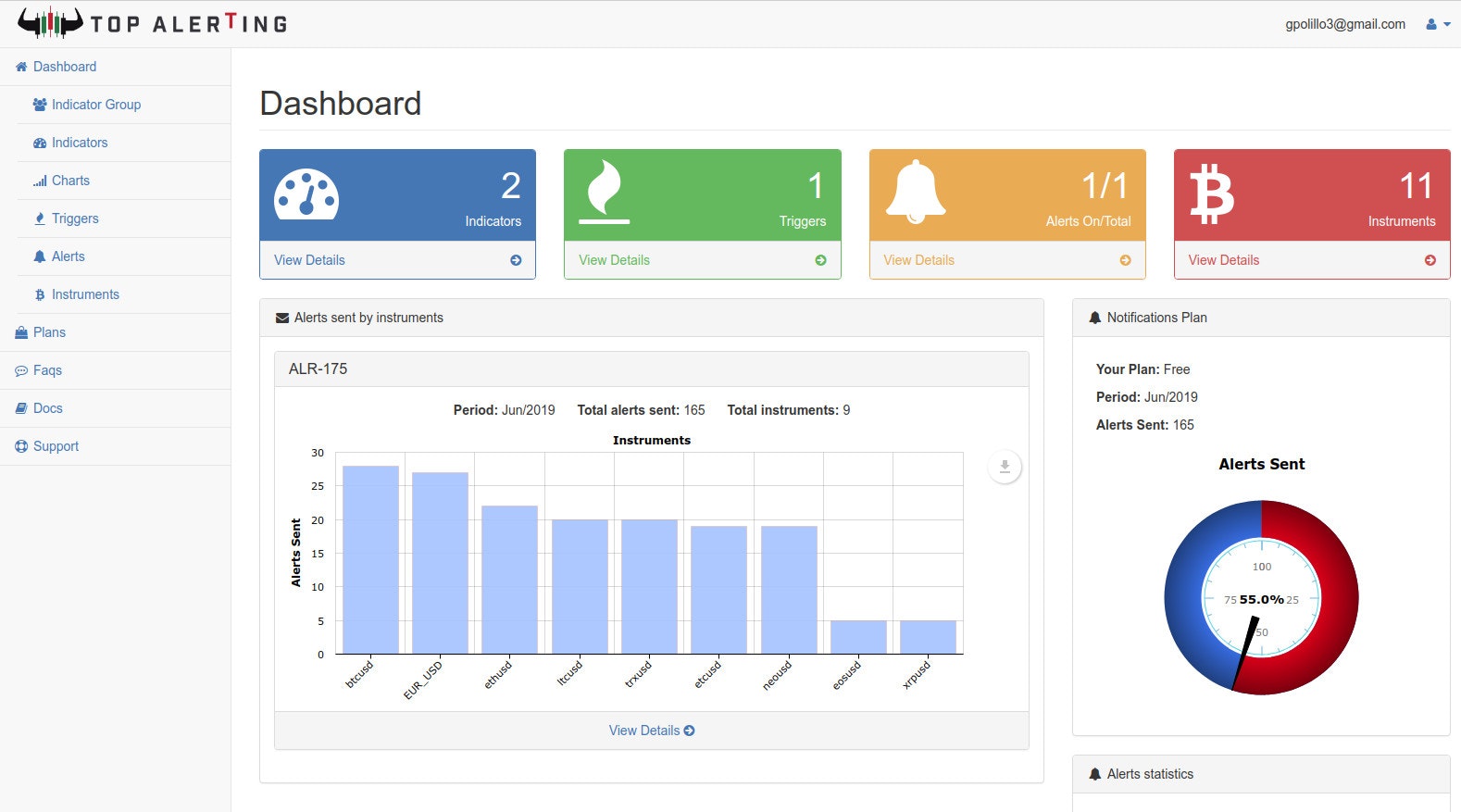The width and height of the screenshot is (1461, 812).
Task: Click View Details below ALR-175 chart
Action: (x=652, y=731)
